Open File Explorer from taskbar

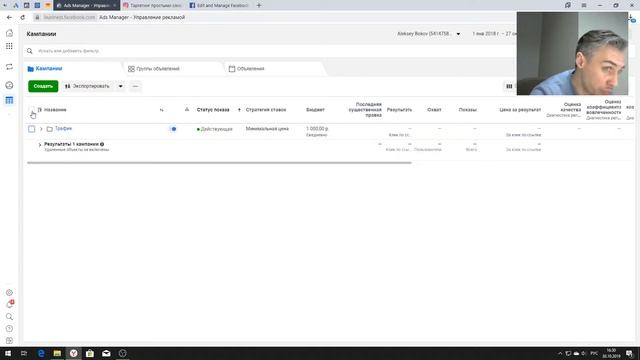point(57,353)
